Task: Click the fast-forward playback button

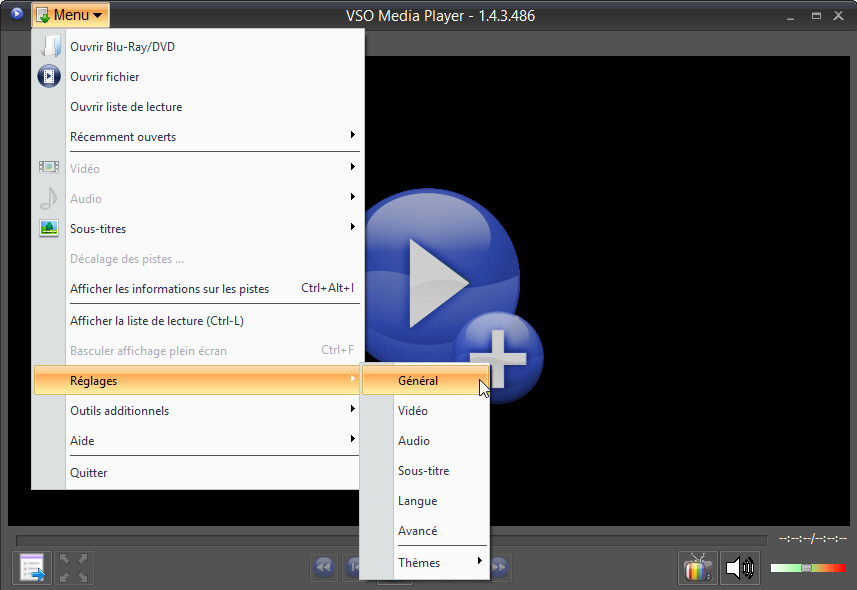Action: tap(500, 567)
